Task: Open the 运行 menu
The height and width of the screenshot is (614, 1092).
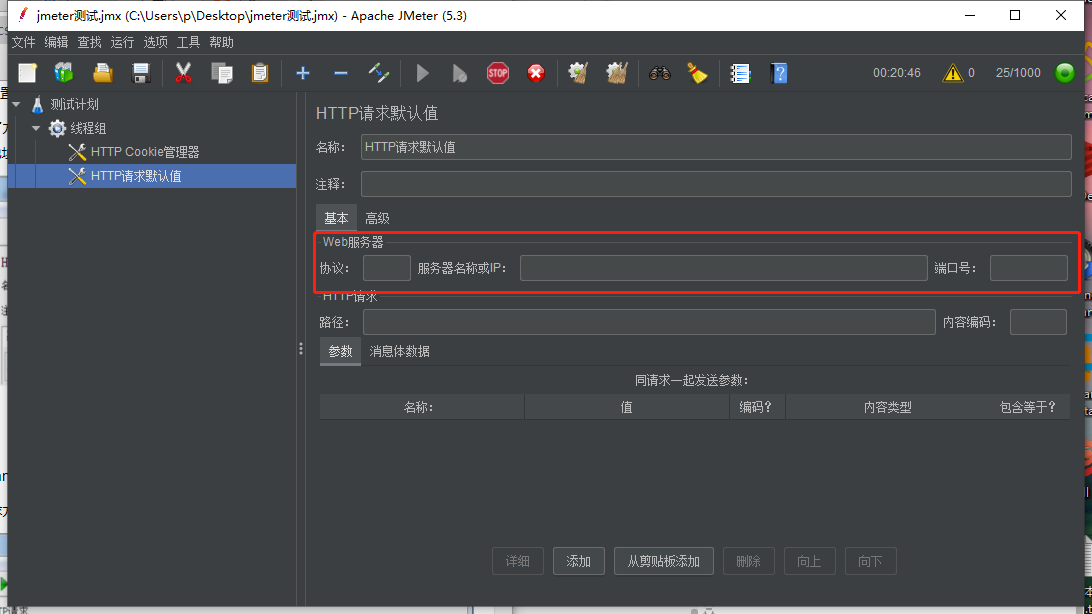Action: [x=123, y=42]
